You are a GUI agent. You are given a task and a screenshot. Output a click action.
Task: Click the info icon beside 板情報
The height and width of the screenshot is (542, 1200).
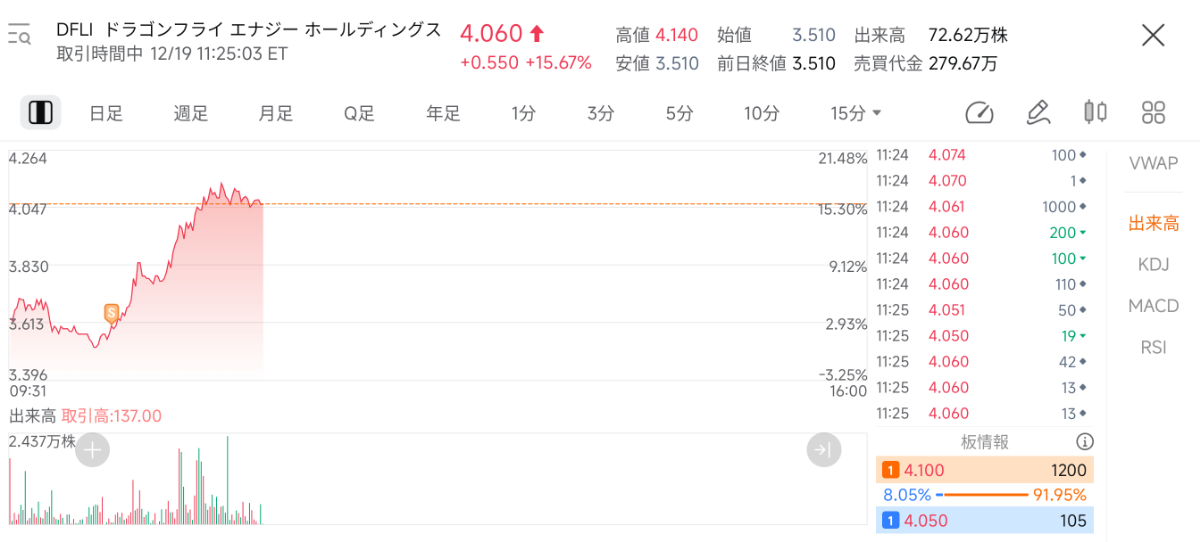click(x=1084, y=442)
